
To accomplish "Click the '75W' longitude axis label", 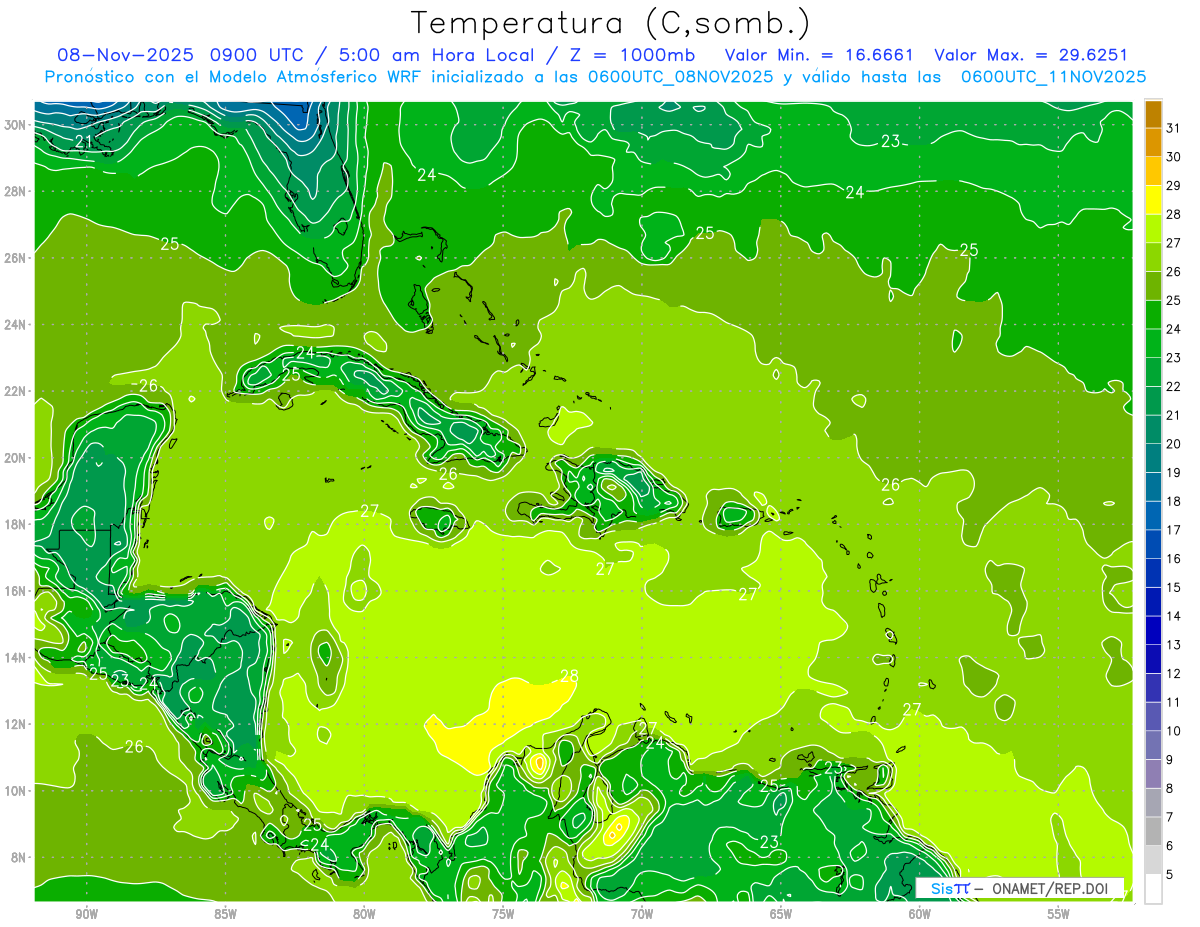I will coord(503,914).
